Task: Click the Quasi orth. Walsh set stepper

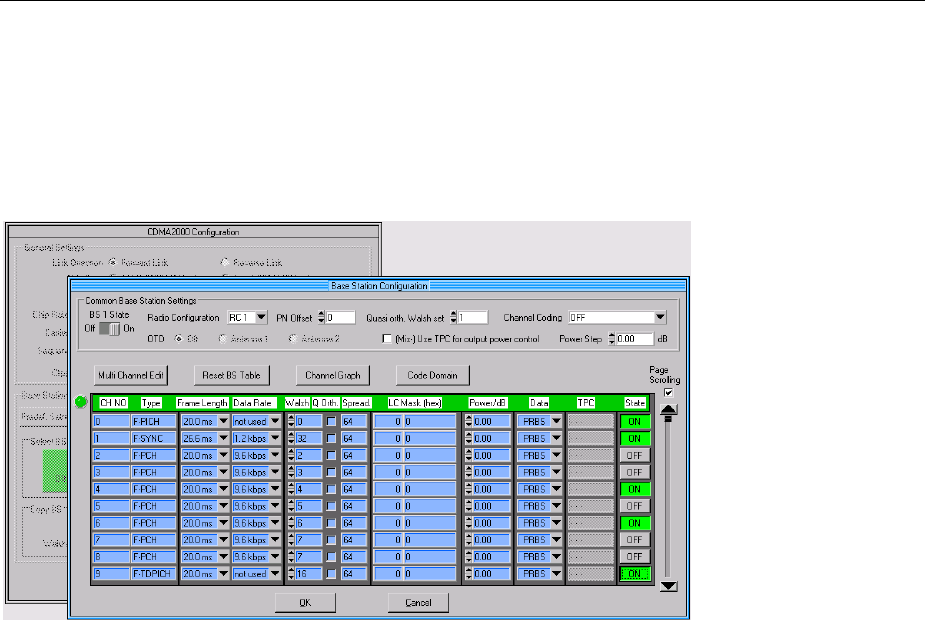Action: click(x=454, y=317)
